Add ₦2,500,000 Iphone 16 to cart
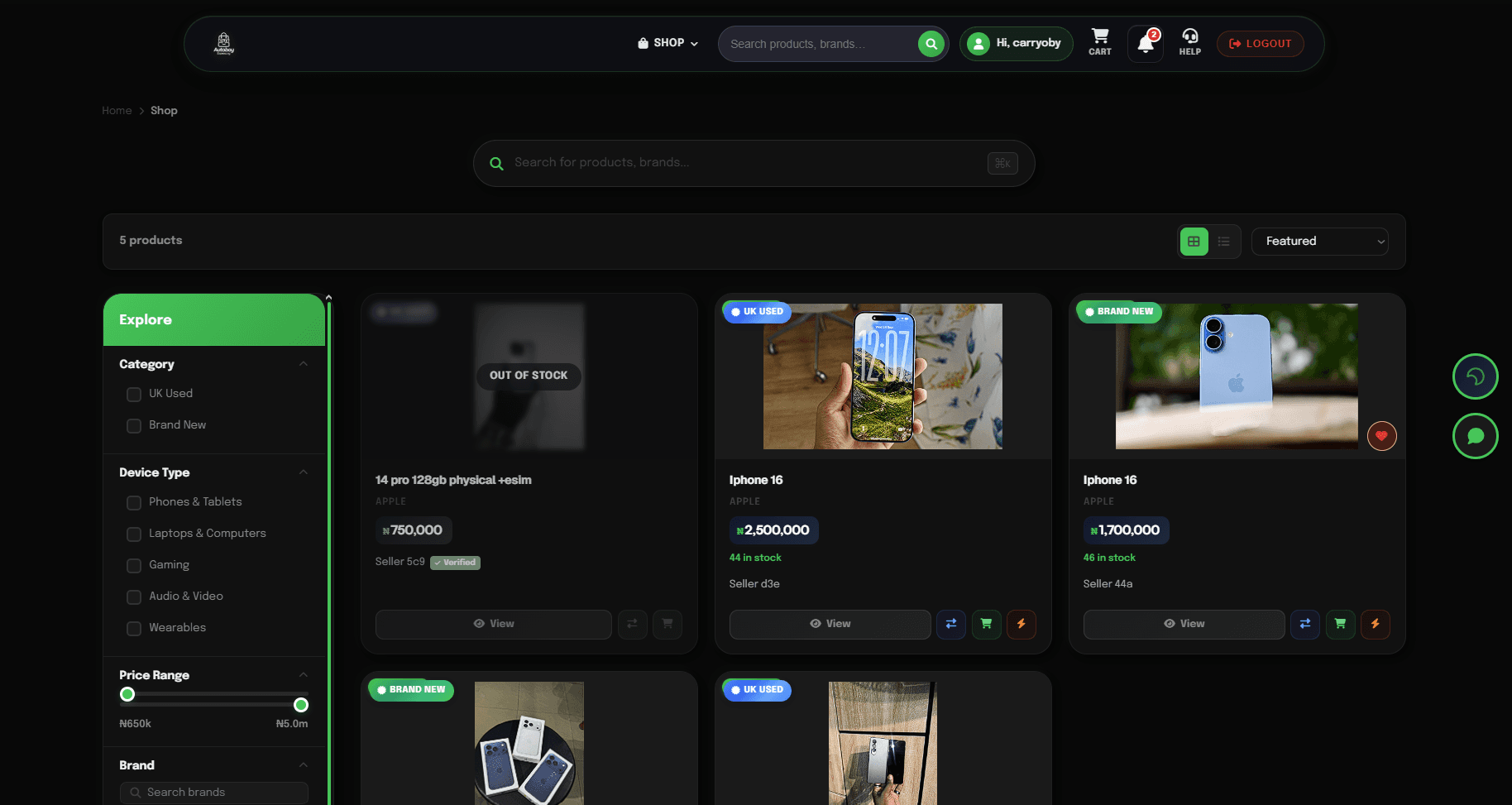The height and width of the screenshot is (805, 1512). click(x=987, y=624)
